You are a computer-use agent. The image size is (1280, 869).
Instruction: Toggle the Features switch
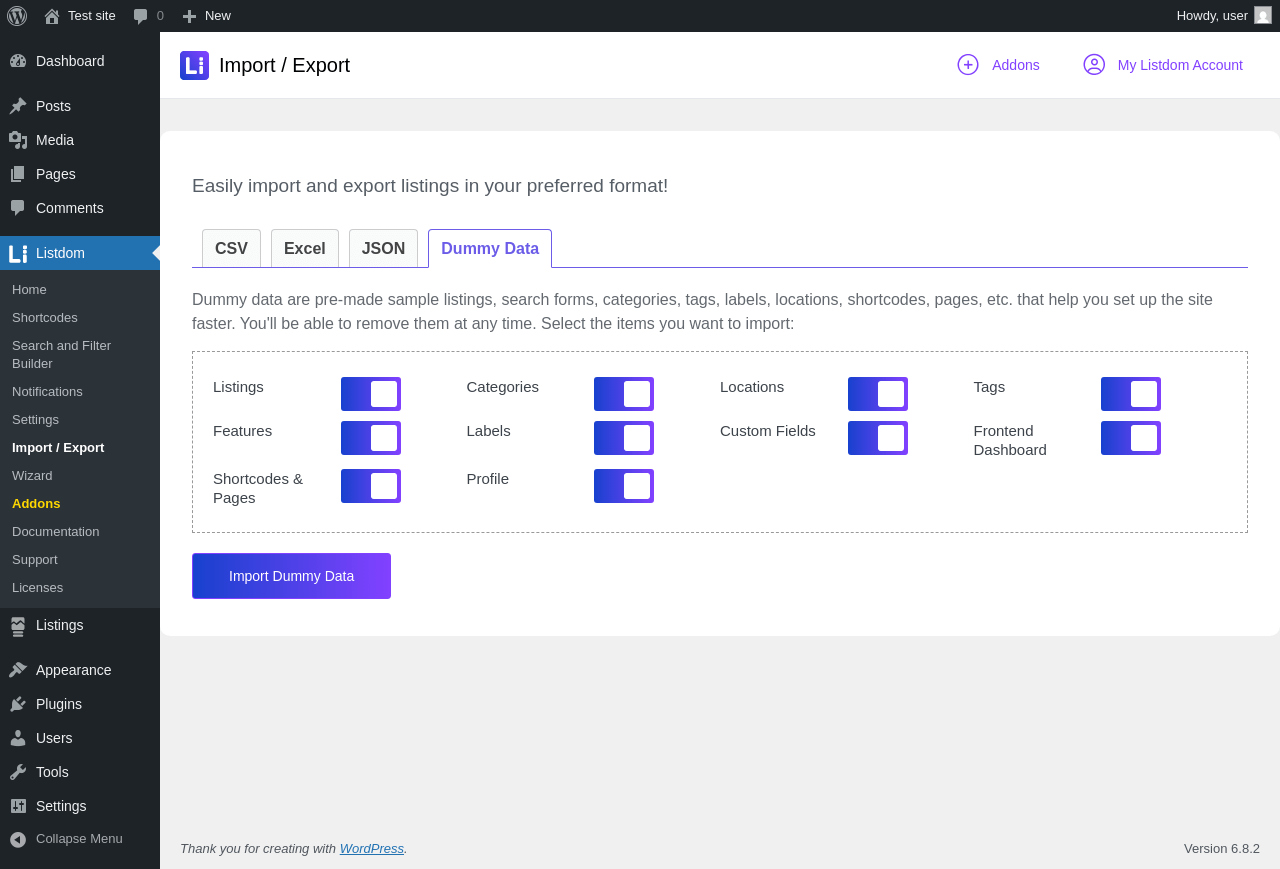pos(371,438)
